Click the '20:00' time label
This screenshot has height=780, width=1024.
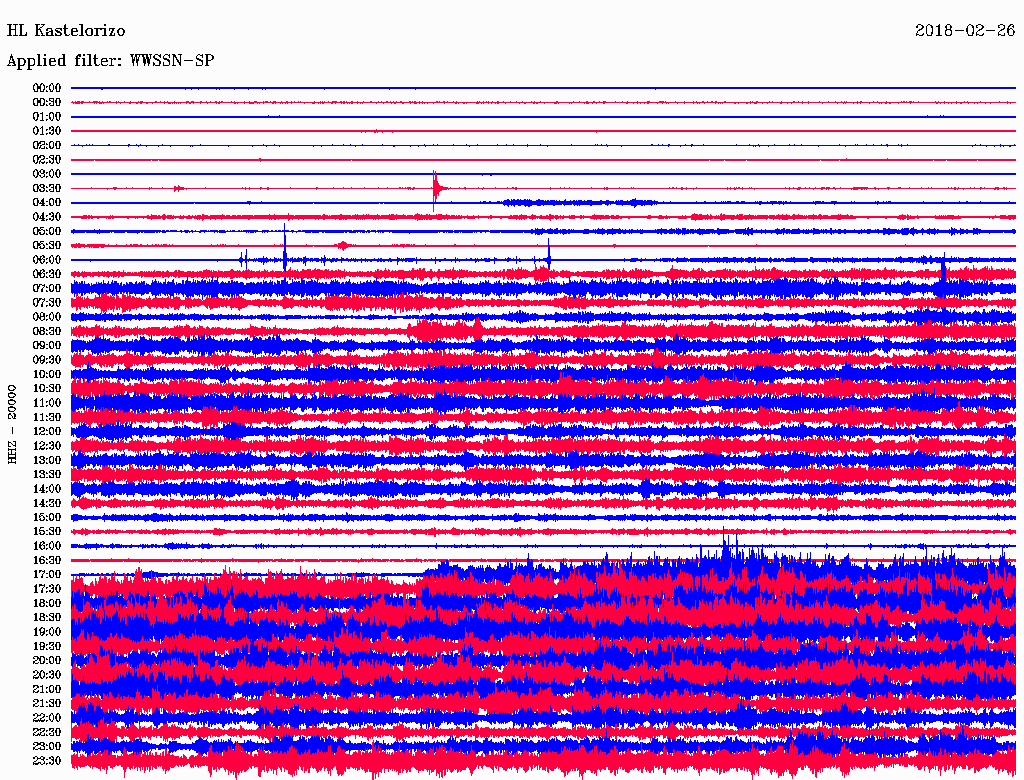(46, 660)
